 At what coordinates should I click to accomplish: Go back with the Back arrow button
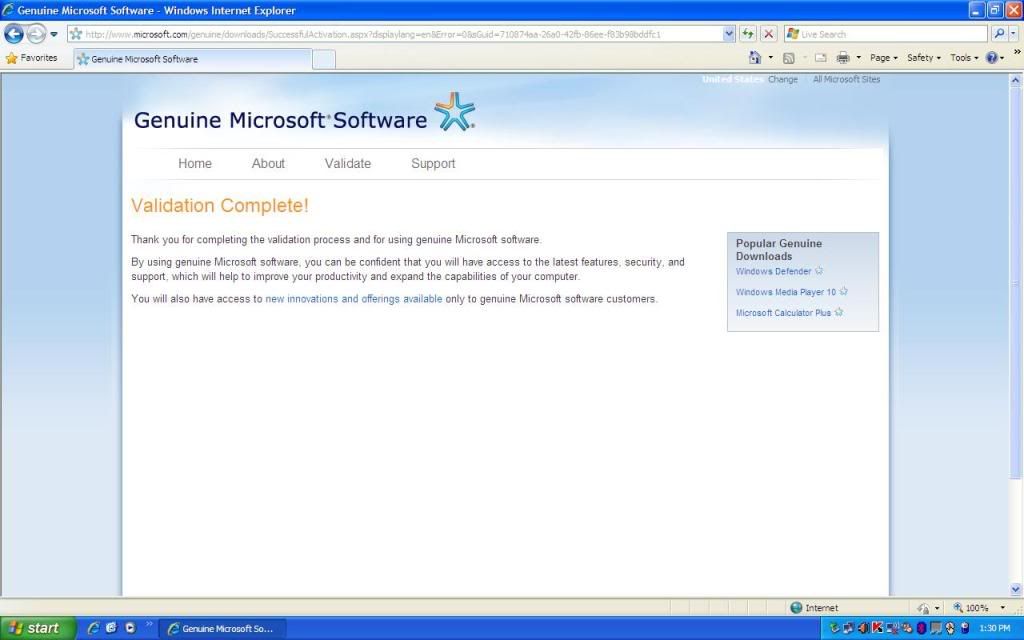click(x=14, y=33)
